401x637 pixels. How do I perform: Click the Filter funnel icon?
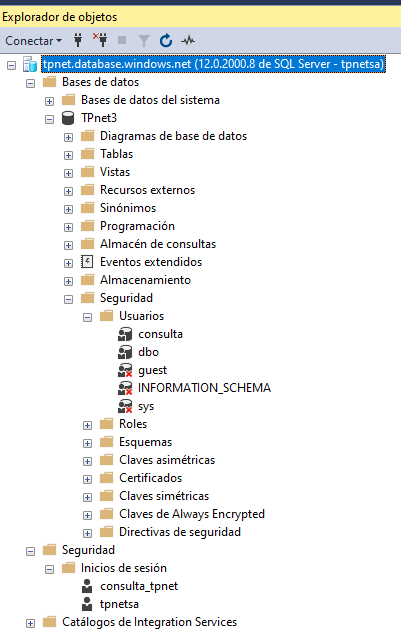coord(144,41)
